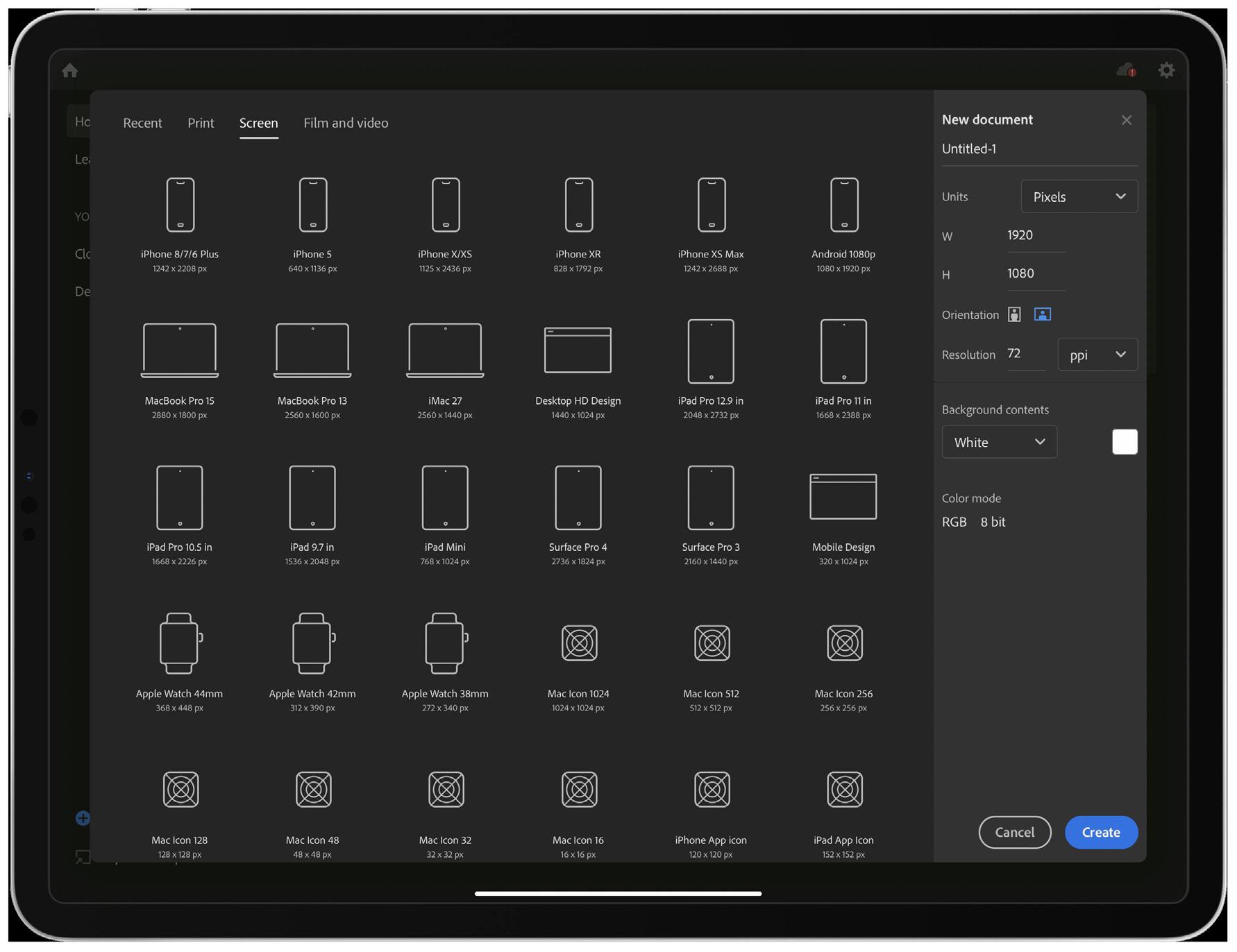Change the 8 bit depth setting

click(x=993, y=522)
